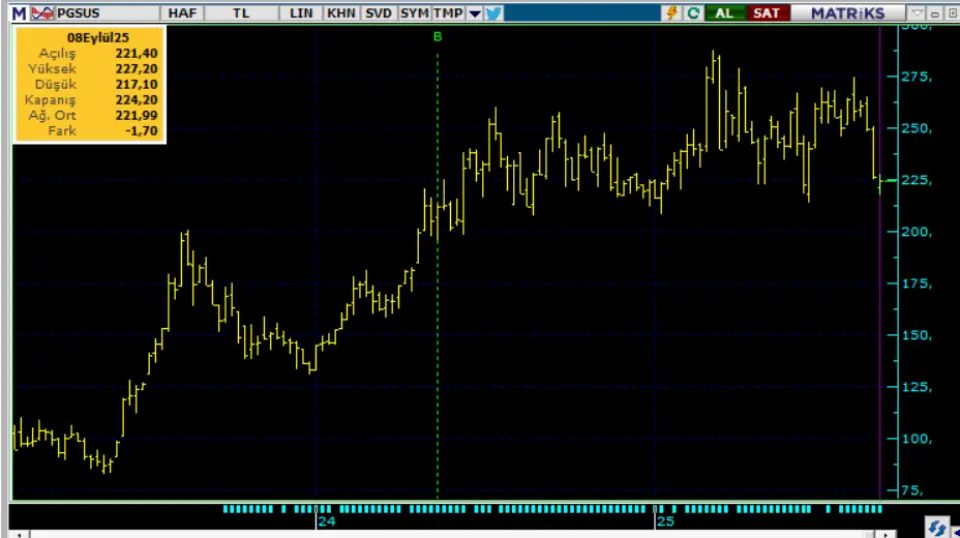Screen dimensions: 960x538
Task: Open the window menu triangle icon
Action: [918, 13]
